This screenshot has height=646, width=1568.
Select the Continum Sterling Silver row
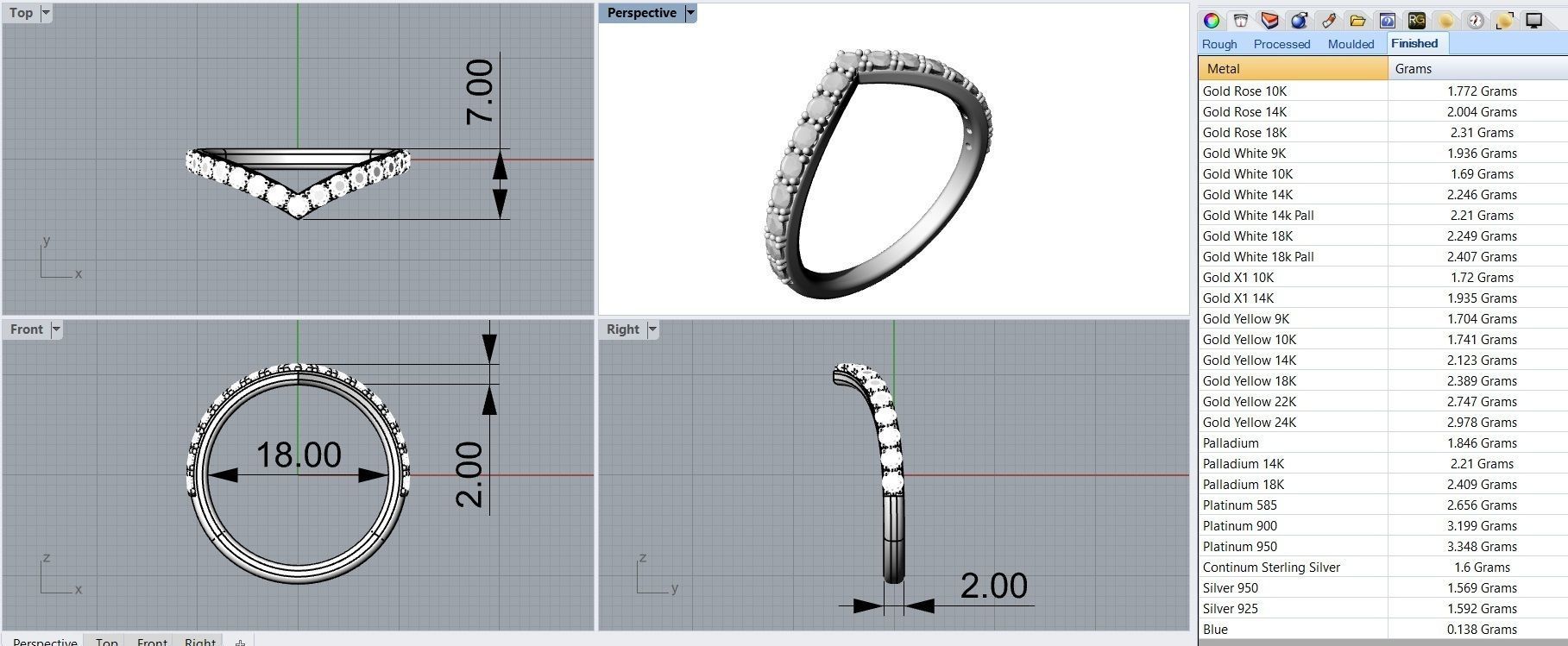(x=1382, y=567)
